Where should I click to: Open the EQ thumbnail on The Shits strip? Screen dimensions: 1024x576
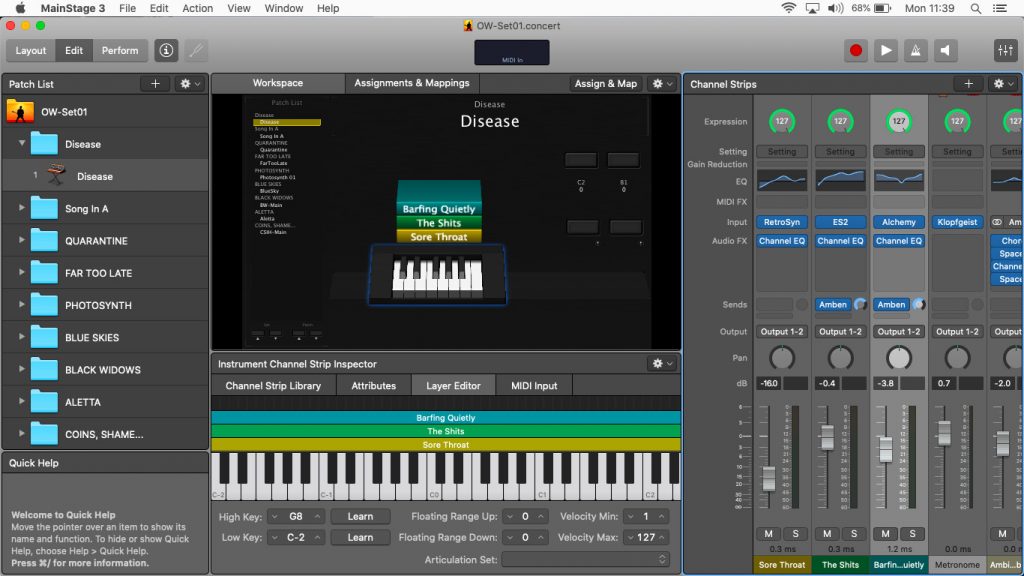[x=840, y=181]
